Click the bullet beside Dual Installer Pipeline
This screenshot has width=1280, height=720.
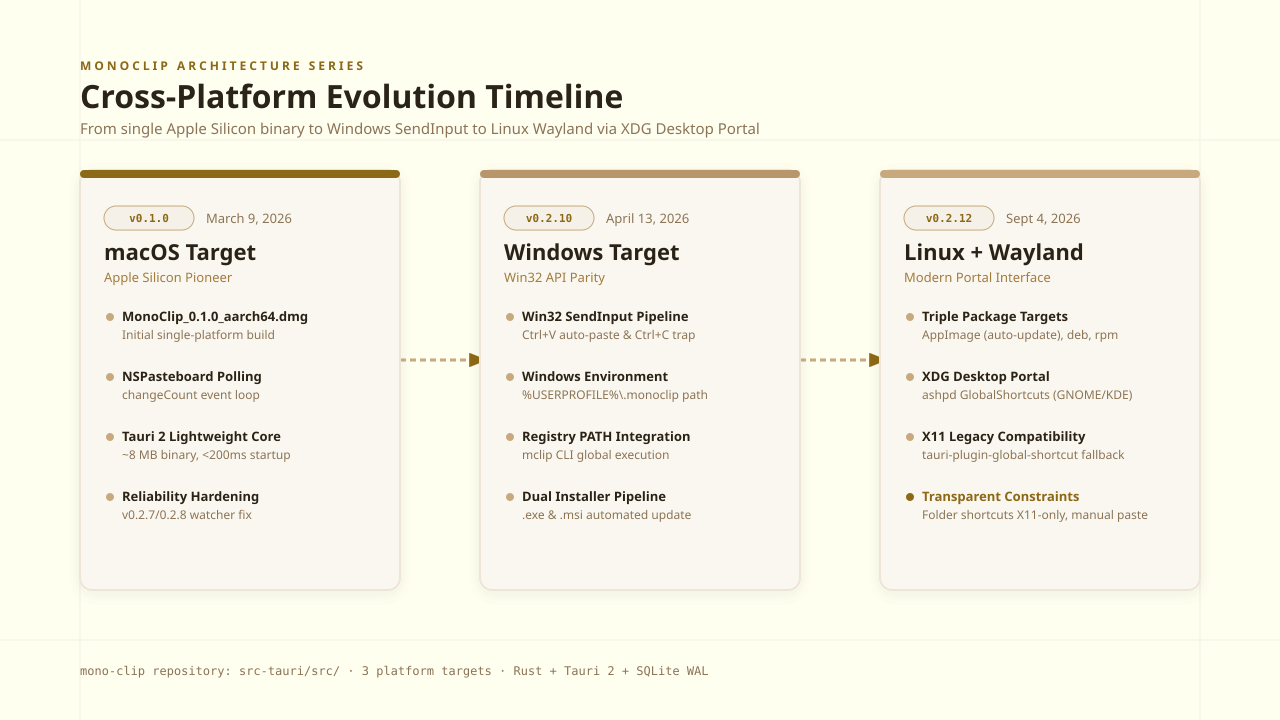[510, 497]
